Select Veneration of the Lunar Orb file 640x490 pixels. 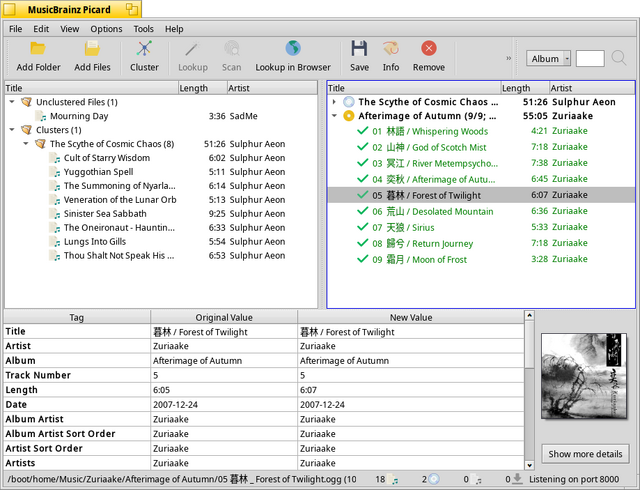click(x=161, y=200)
